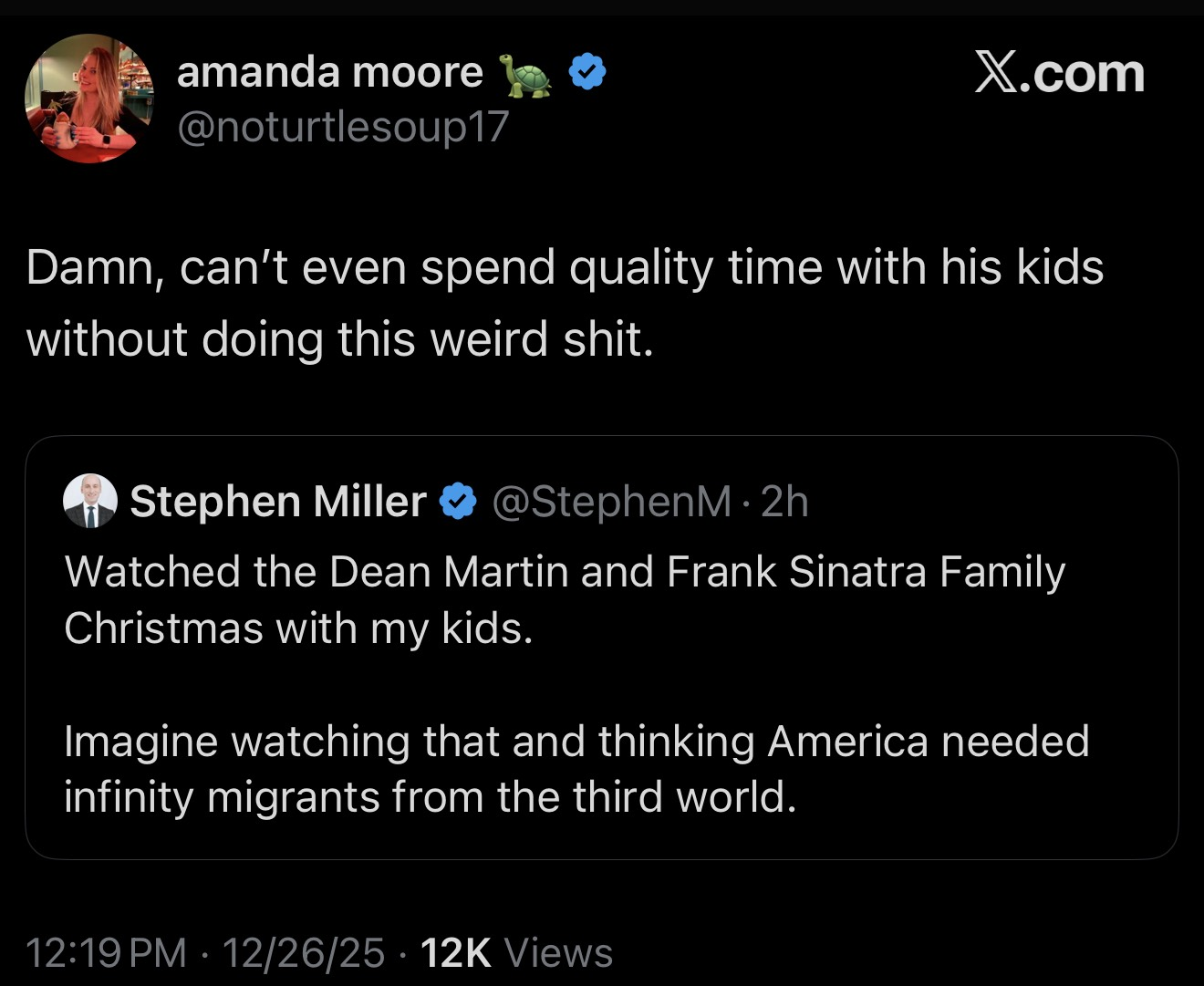Screen dimensions: 1204x986
Task: Click Stephen Miller's verified checkmark badge
Action: 459,501
